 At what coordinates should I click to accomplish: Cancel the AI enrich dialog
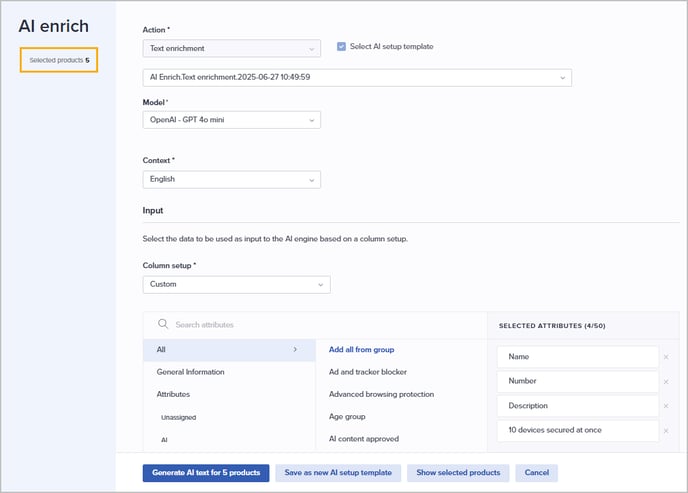click(537, 473)
